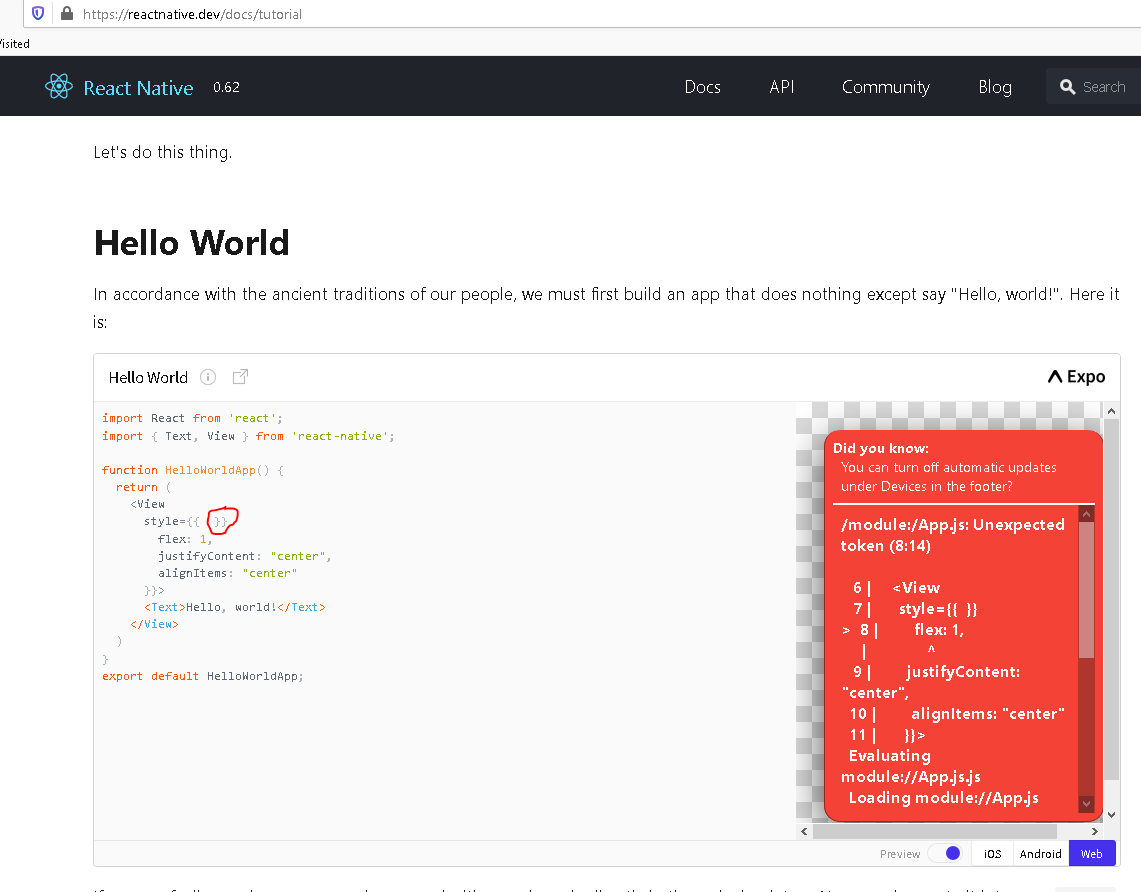Screen dimensions: 1141x892
Task: Click the 'justifyContent: "center",' code line
Action: 244,557
